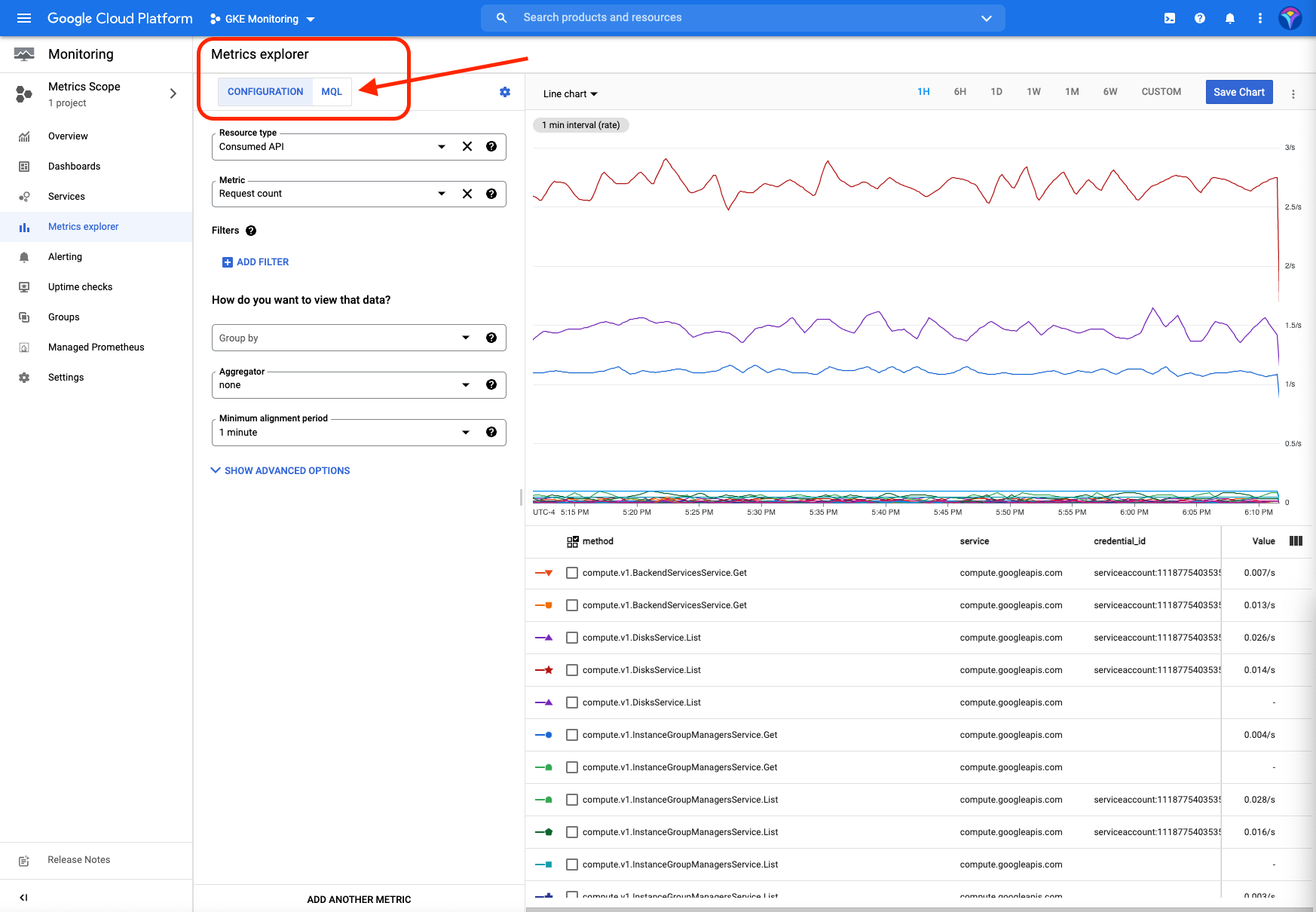Open help for Group by field
This screenshot has height=912, width=1316.
491,338
